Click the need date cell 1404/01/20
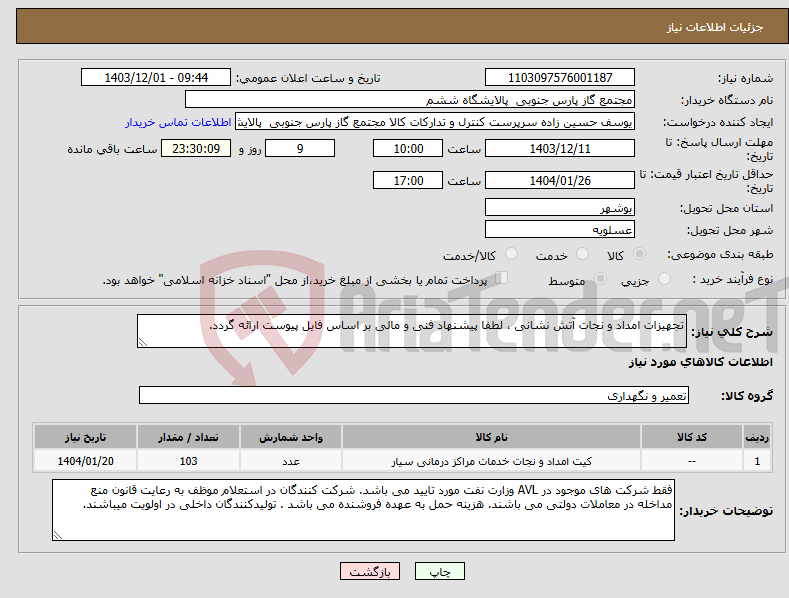 pyautogui.click(x=85, y=461)
